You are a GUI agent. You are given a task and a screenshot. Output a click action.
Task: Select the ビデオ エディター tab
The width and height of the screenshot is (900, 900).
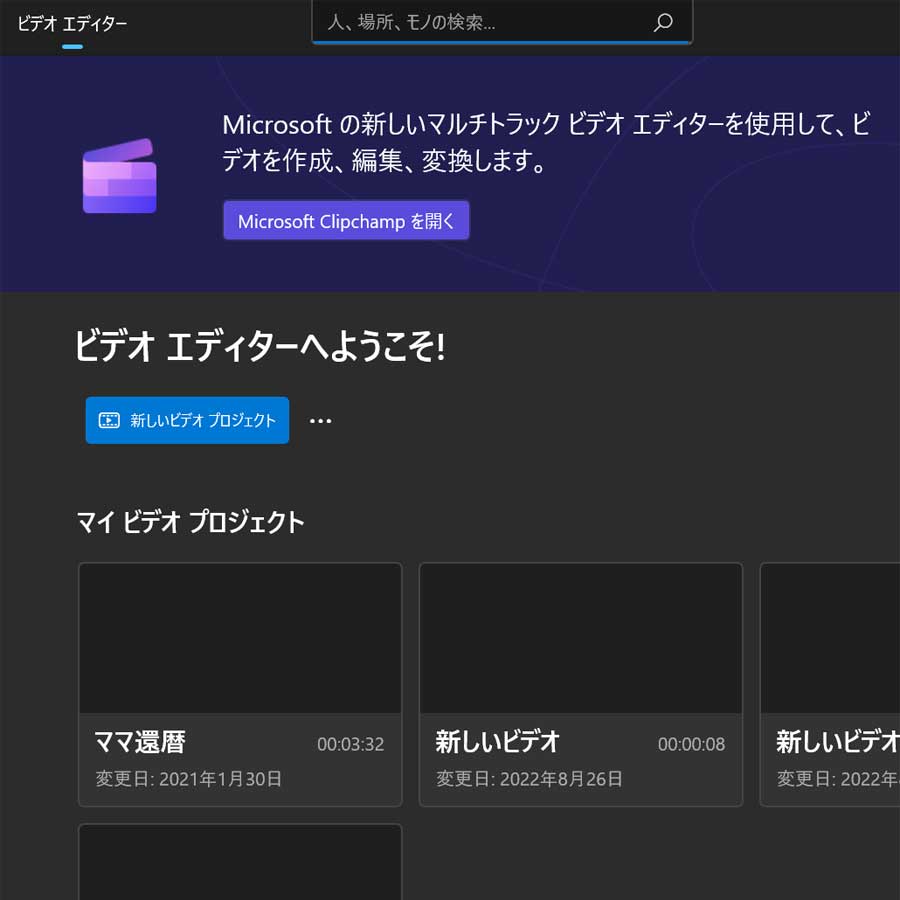[72, 24]
